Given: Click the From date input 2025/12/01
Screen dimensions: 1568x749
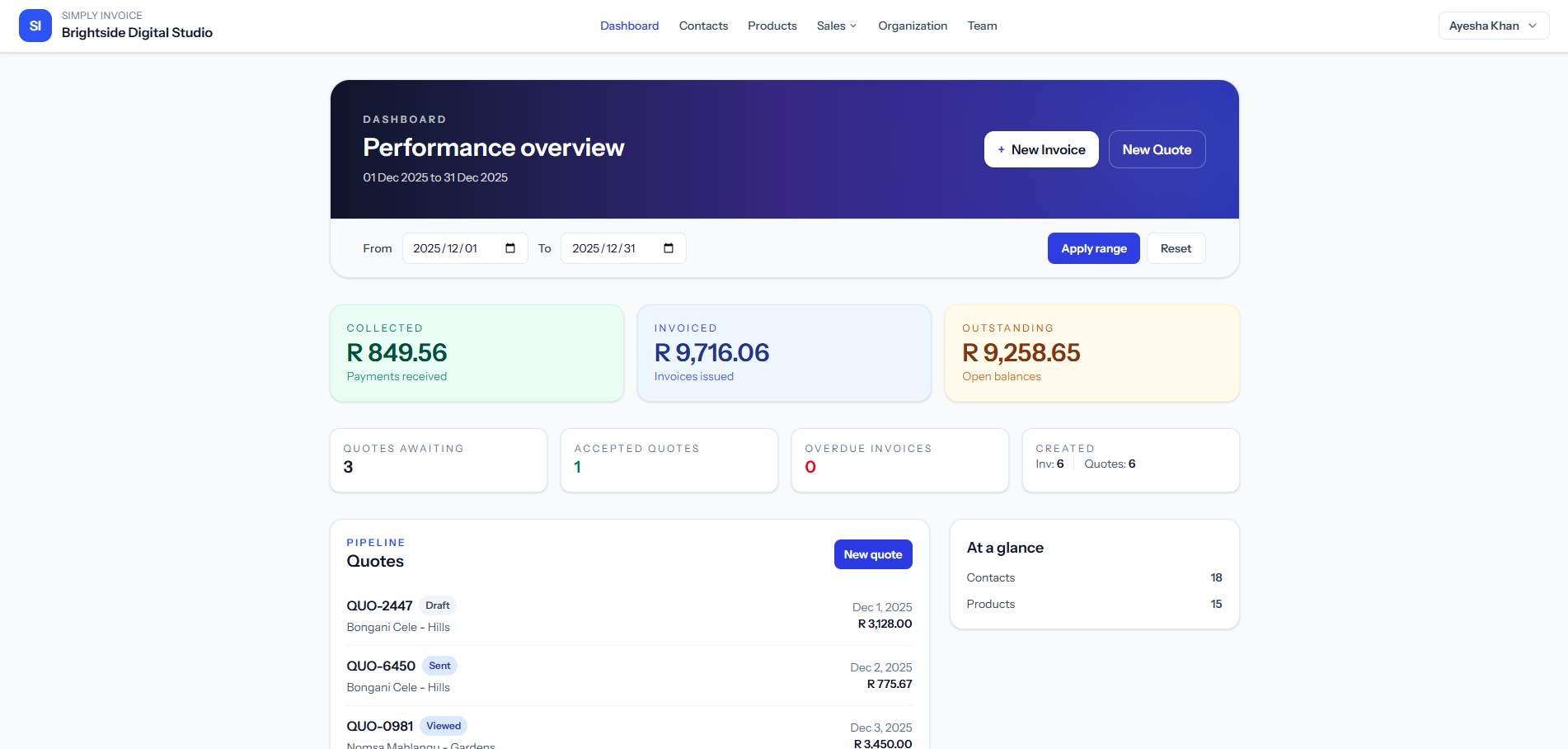Looking at the screenshot, I should [465, 248].
